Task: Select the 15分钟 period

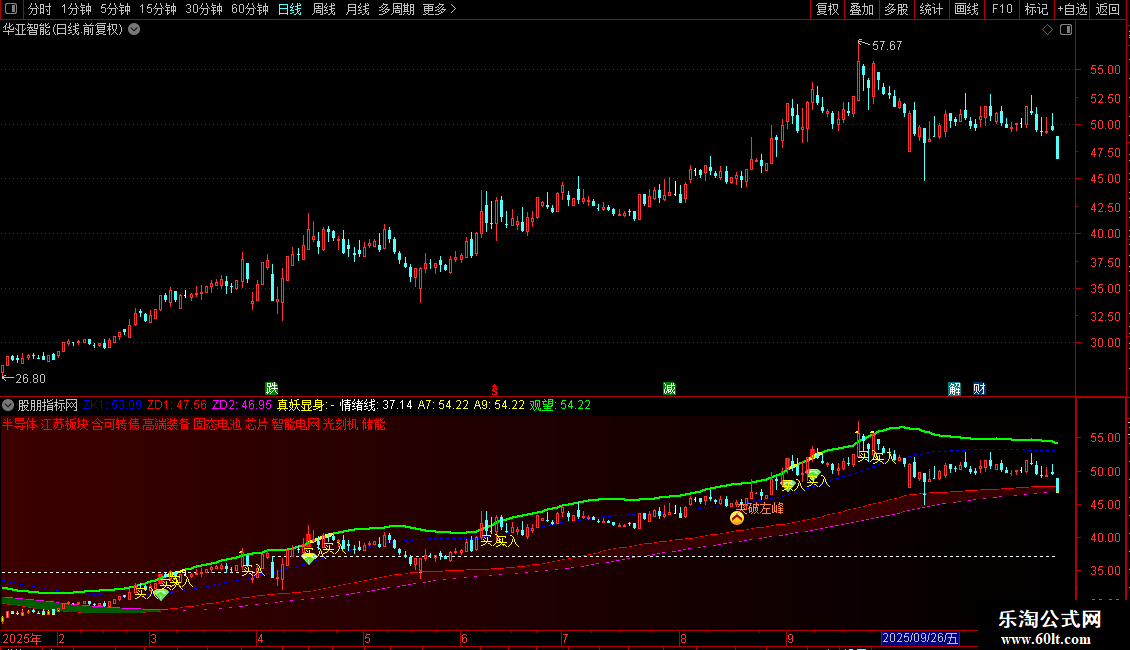Action: (x=157, y=9)
